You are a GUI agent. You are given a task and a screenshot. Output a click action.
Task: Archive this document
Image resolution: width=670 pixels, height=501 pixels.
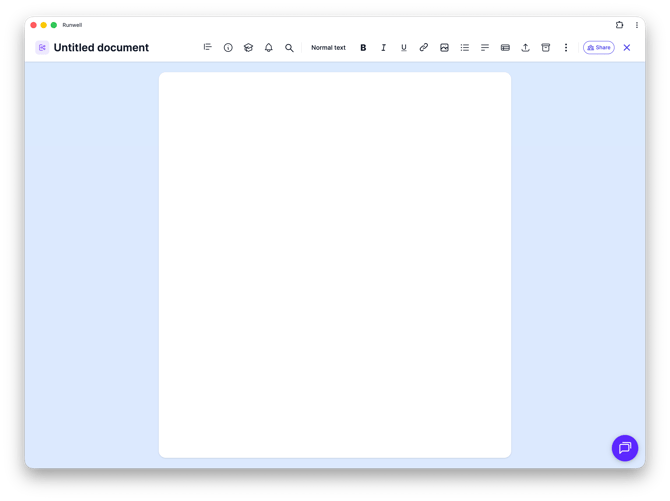546,47
